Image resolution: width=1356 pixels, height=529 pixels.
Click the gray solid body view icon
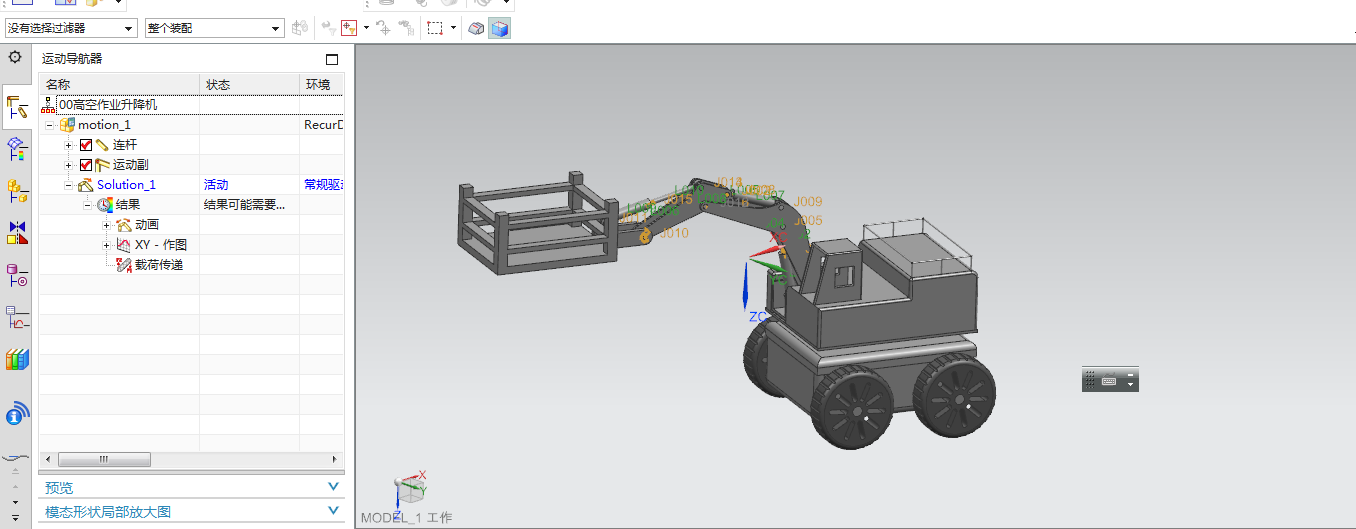477,28
